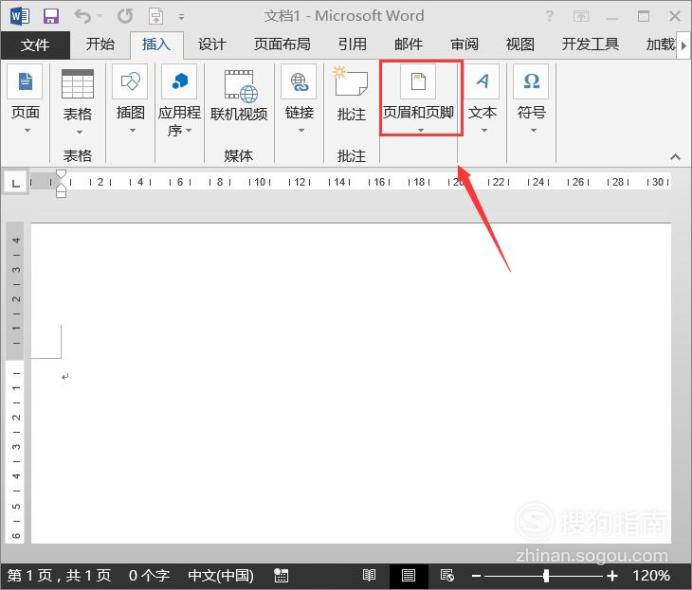Image resolution: width=692 pixels, height=590 pixels.
Task: Click the macro recording icon in status bar
Action: click(x=281, y=575)
